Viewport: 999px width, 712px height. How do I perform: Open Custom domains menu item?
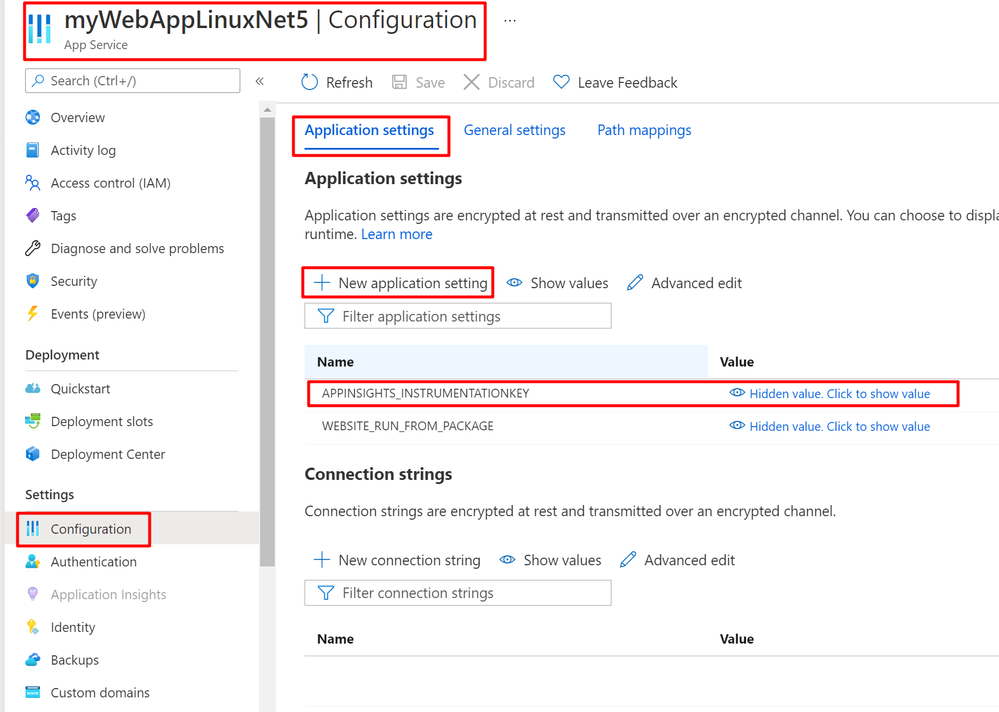(100, 692)
